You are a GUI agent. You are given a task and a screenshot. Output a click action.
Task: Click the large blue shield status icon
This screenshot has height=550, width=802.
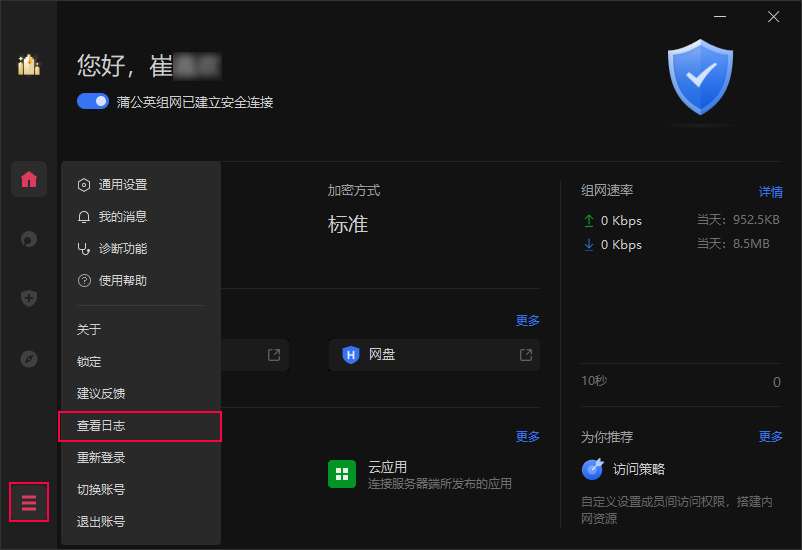(700, 77)
